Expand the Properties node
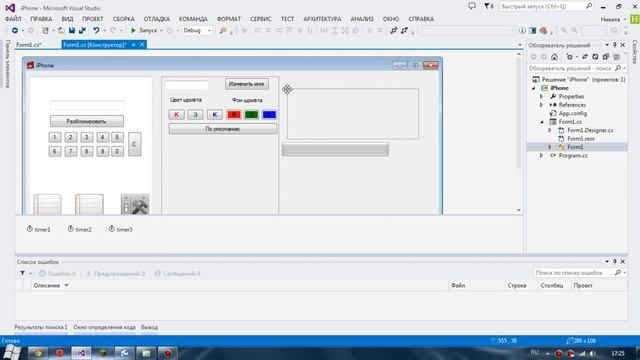 coord(542,97)
